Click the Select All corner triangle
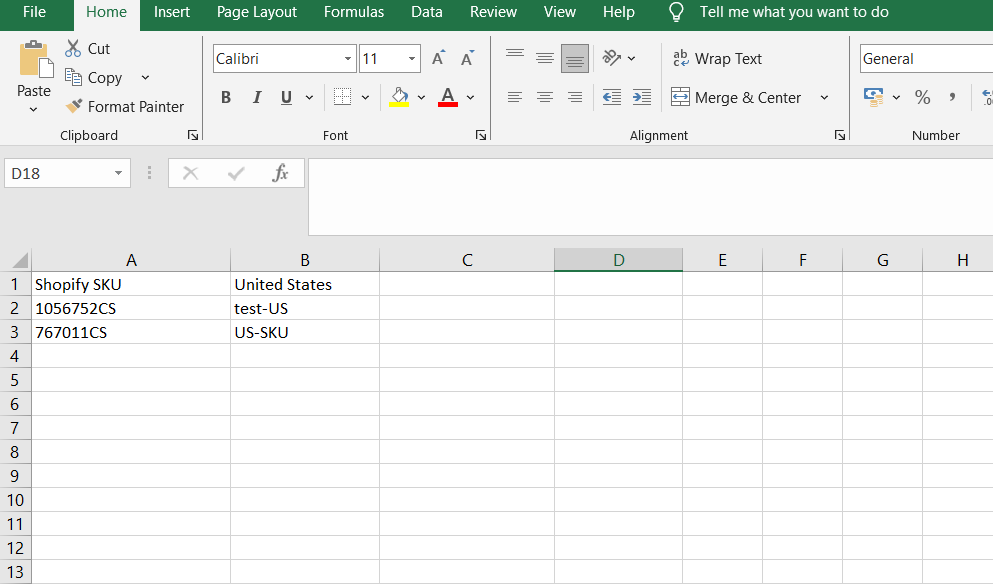The height and width of the screenshot is (584, 993). click(x=20, y=260)
